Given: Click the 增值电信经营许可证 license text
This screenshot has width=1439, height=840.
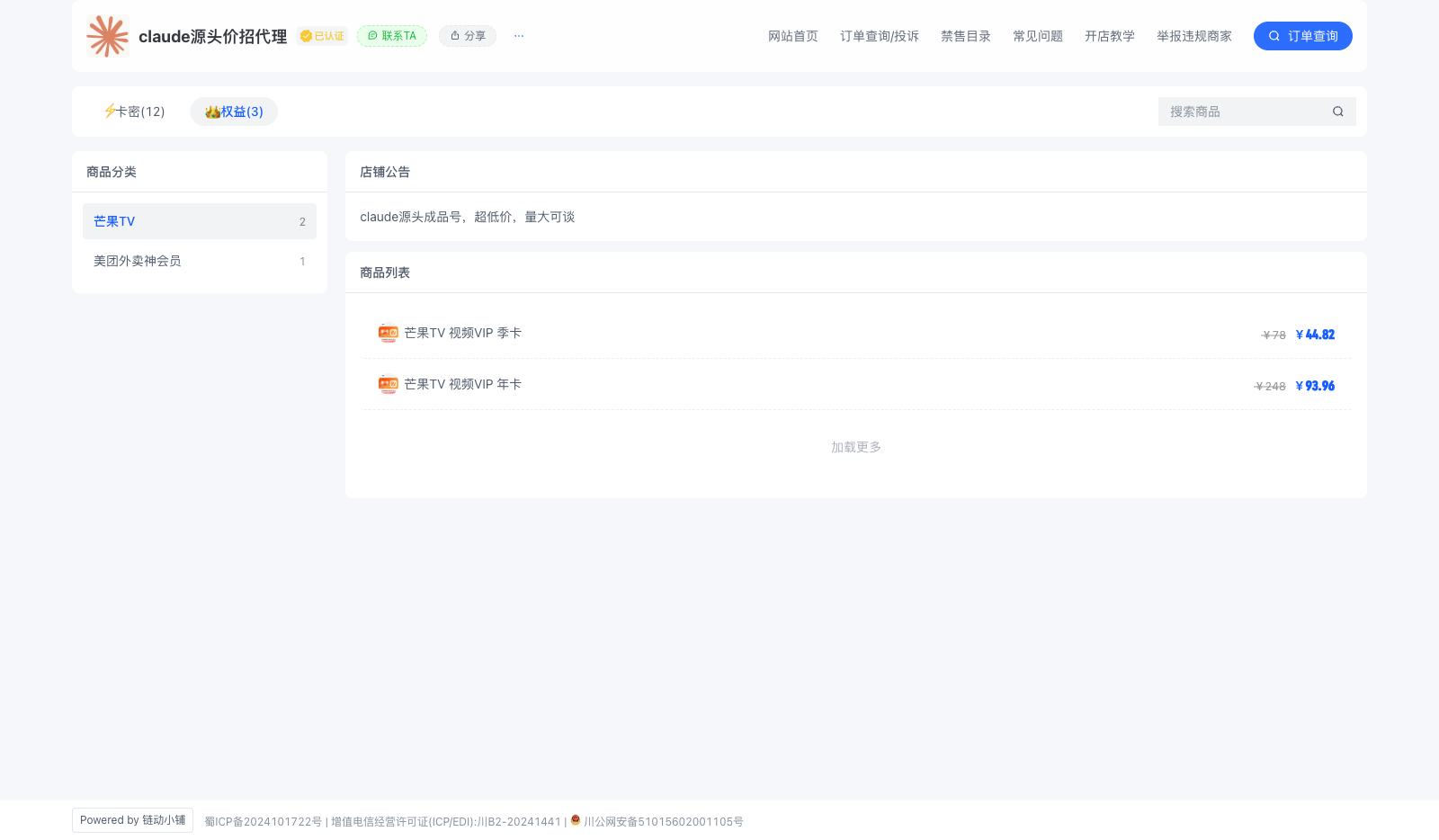Looking at the screenshot, I should tap(446, 822).
